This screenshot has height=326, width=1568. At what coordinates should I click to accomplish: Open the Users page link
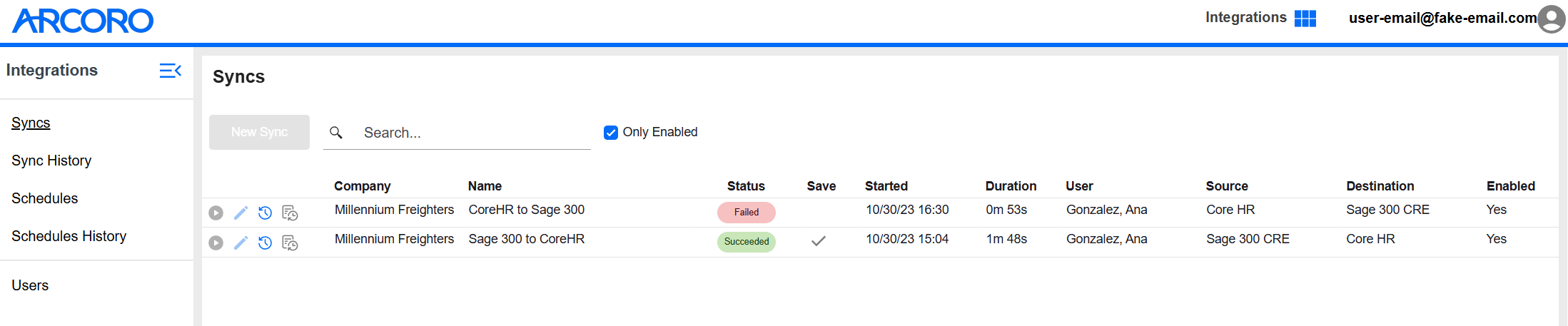click(x=30, y=285)
